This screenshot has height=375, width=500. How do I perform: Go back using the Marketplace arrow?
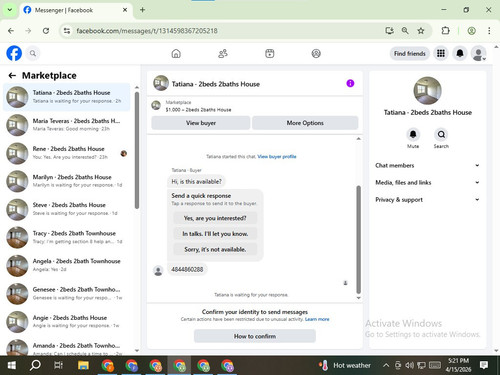click(12, 76)
